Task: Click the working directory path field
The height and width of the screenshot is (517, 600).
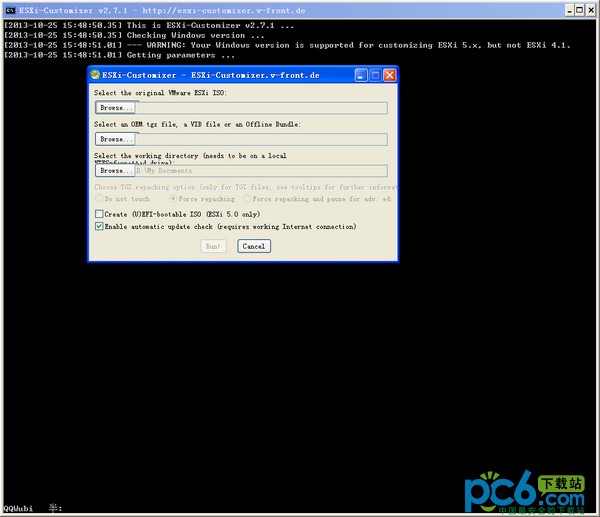Action: pos(261,171)
